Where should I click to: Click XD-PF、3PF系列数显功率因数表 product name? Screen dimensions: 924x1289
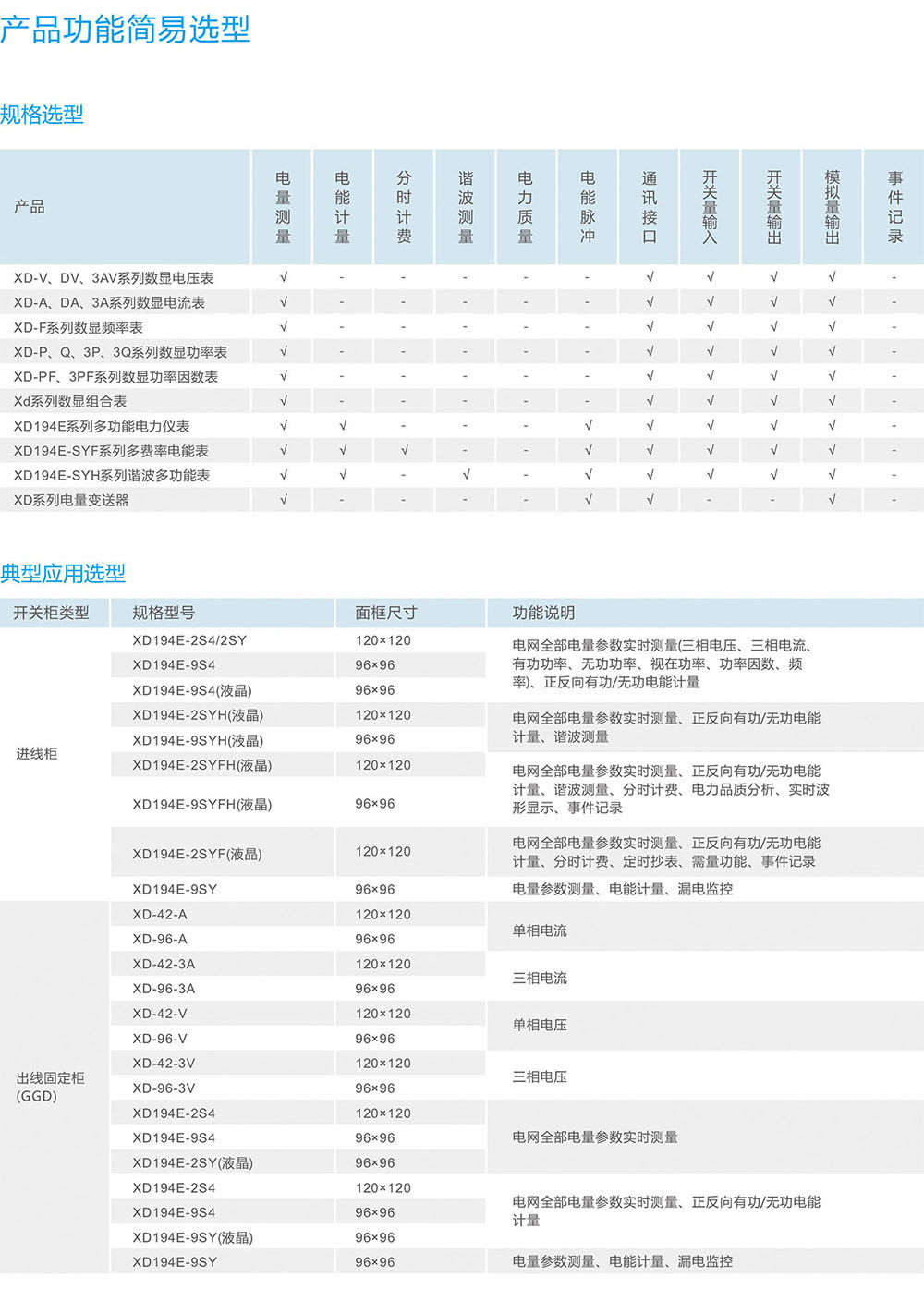115,377
